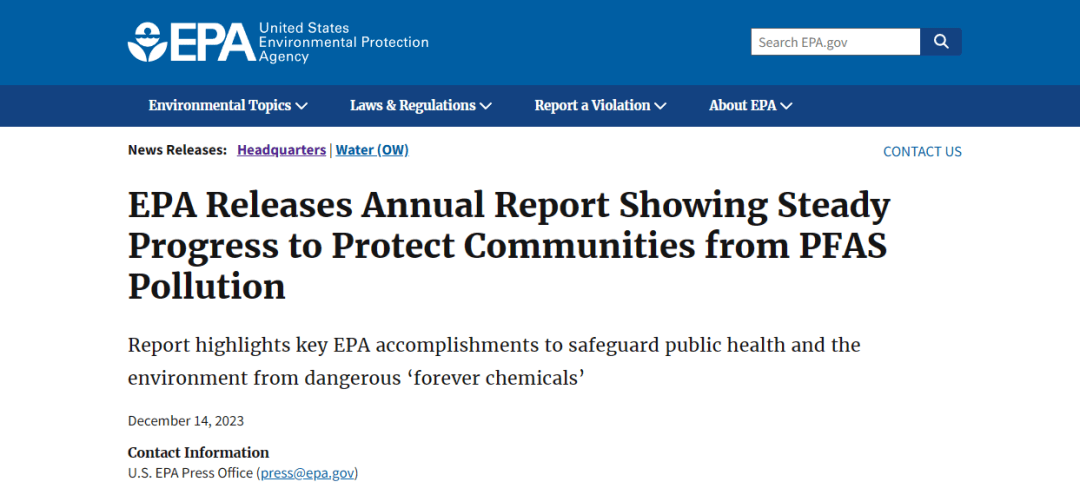Open the Environmental Topics menu label
This screenshot has width=1080, height=495.
pos(219,105)
